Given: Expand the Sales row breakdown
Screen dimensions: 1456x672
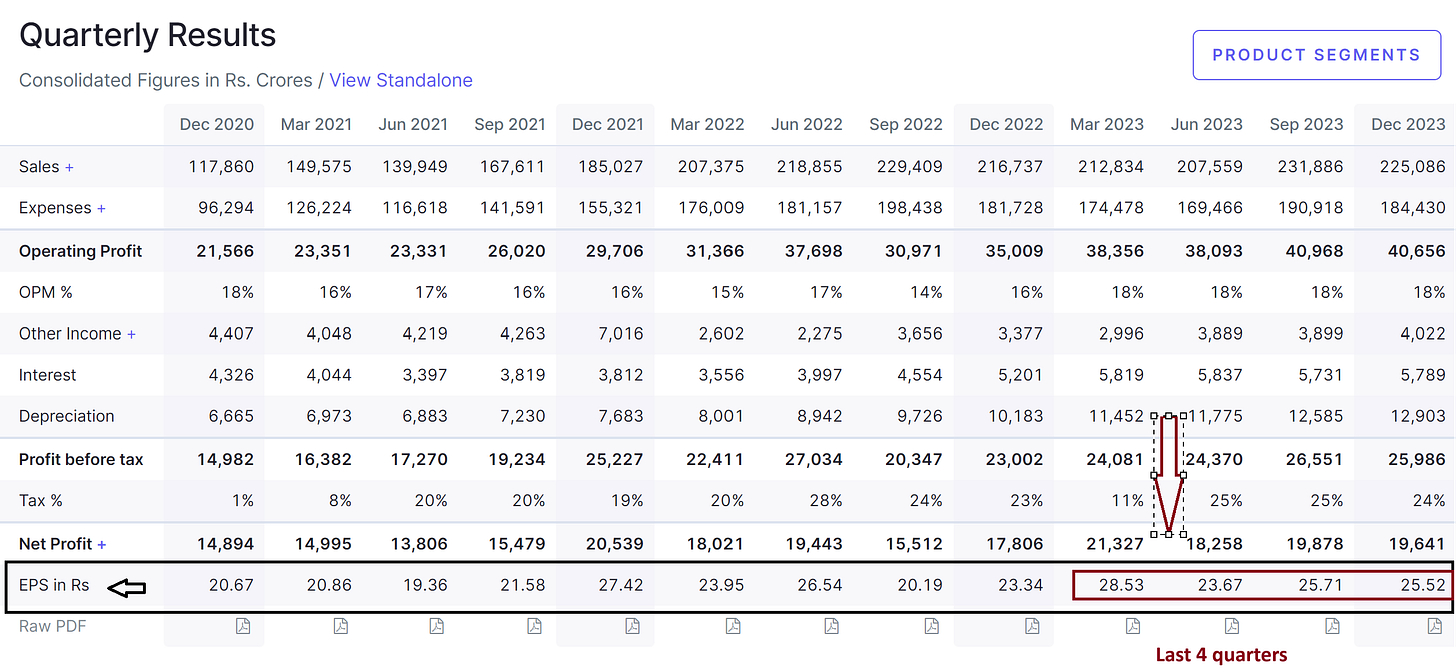Looking at the screenshot, I should click(x=69, y=167).
